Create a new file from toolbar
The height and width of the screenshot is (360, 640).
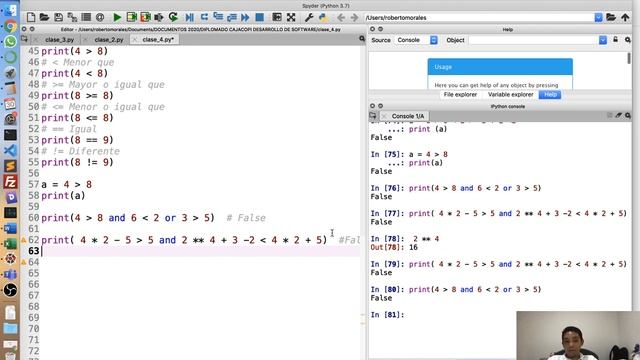[31, 17]
